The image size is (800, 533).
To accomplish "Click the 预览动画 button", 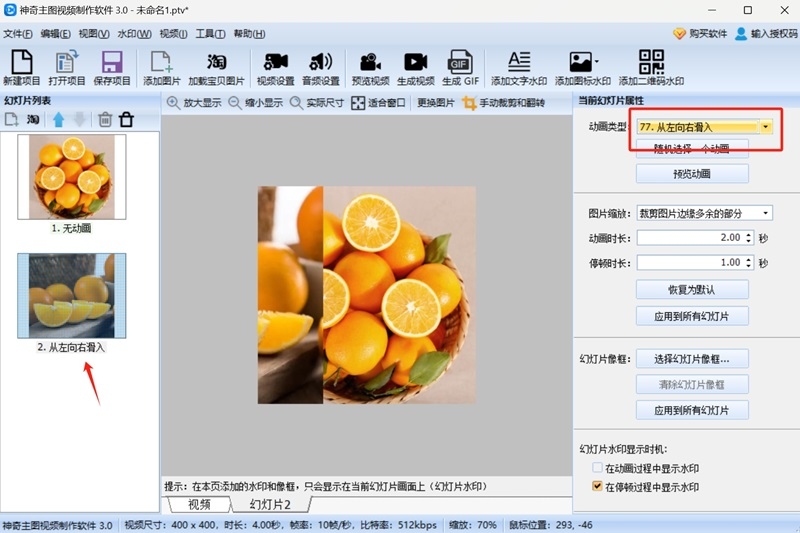I will pyautogui.click(x=692, y=174).
